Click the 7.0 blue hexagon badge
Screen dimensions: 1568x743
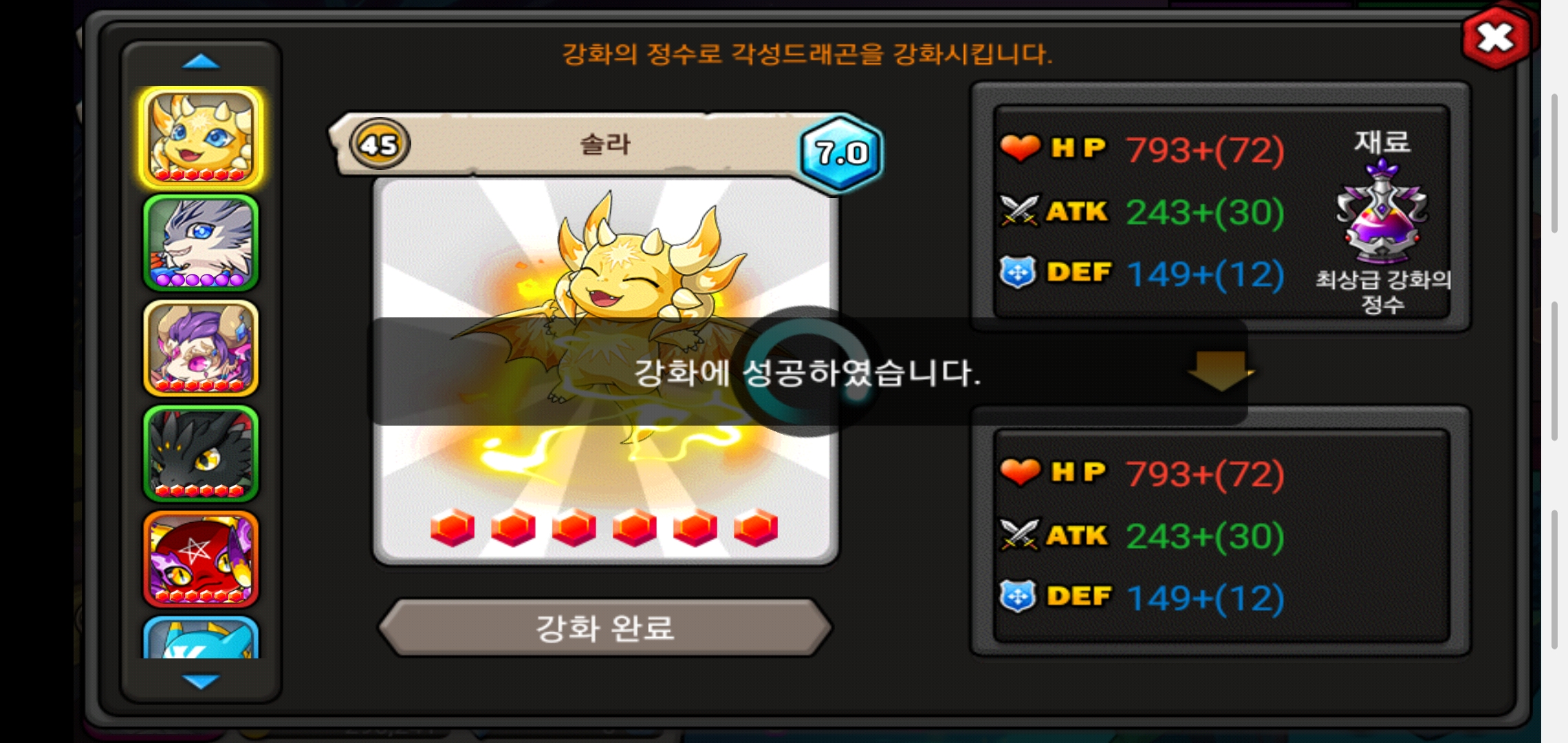click(x=841, y=153)
